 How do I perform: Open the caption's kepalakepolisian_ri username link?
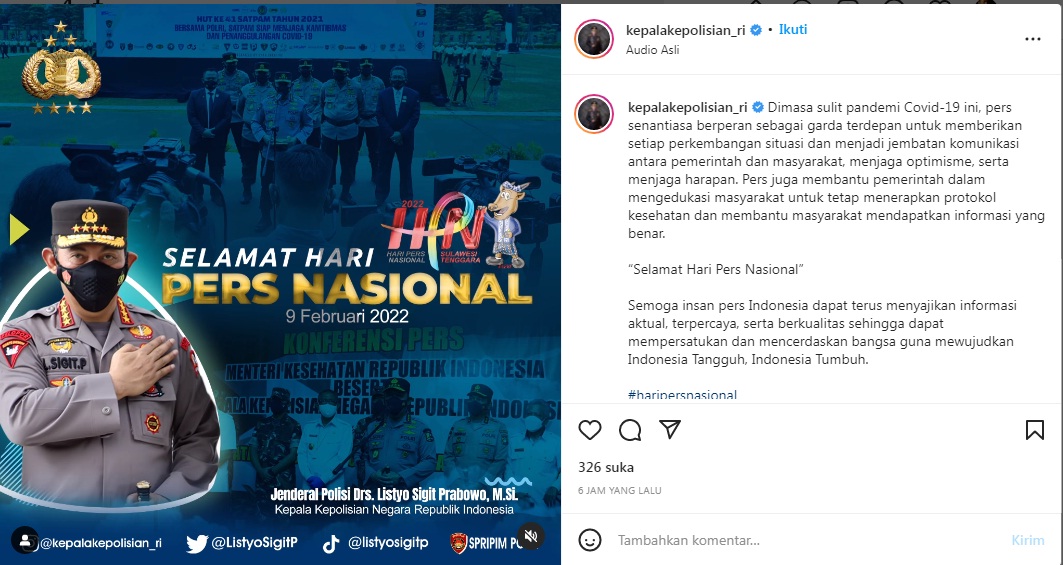pos(687,107)
